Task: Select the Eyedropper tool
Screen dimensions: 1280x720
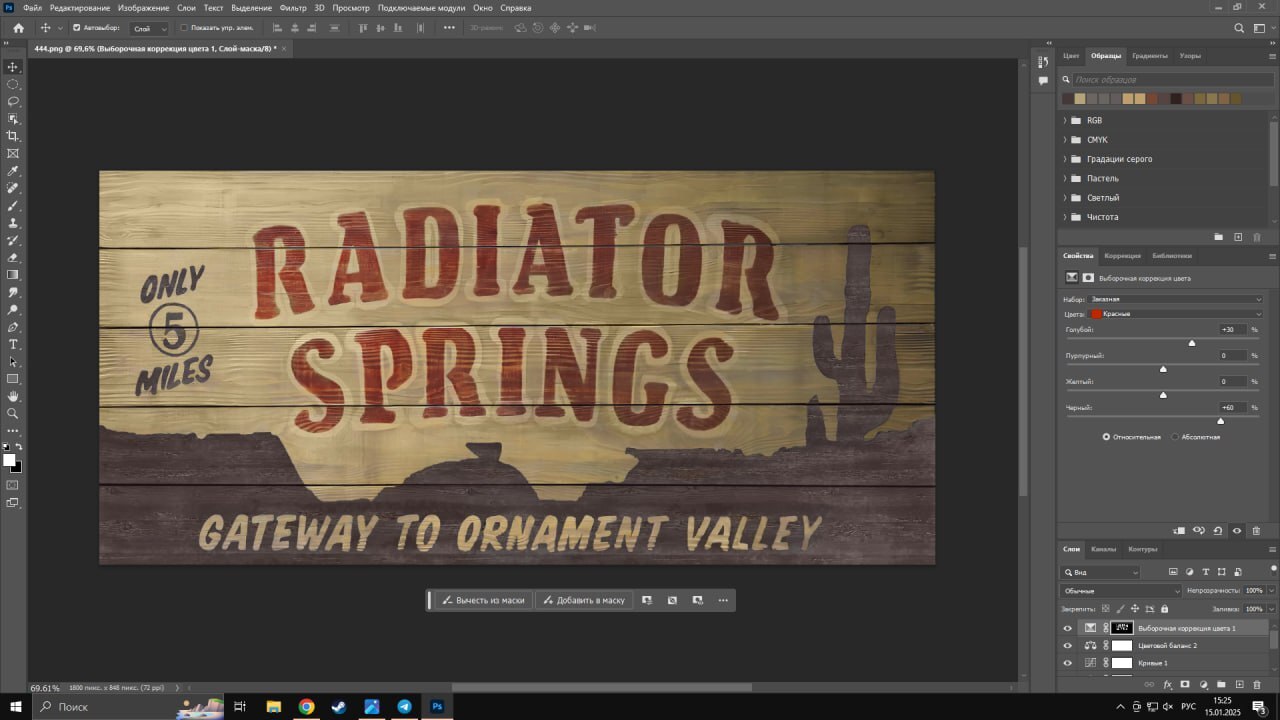Action: (x=13, y=171)
